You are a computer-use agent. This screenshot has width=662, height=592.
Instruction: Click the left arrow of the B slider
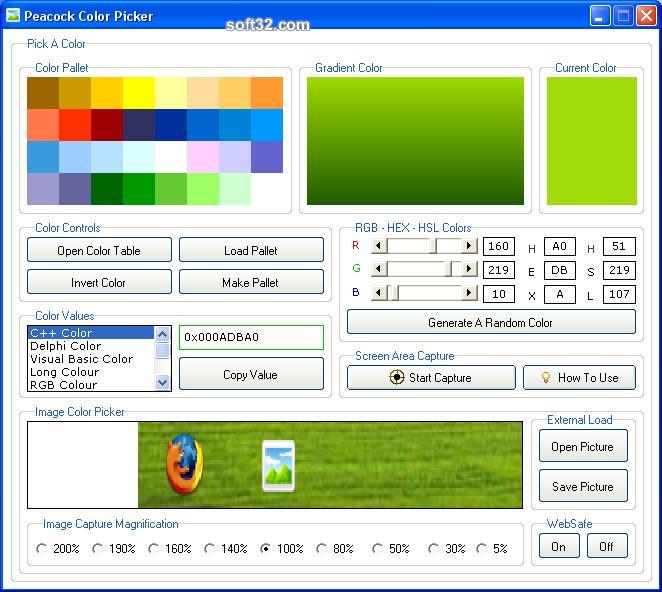click(379, 293)
